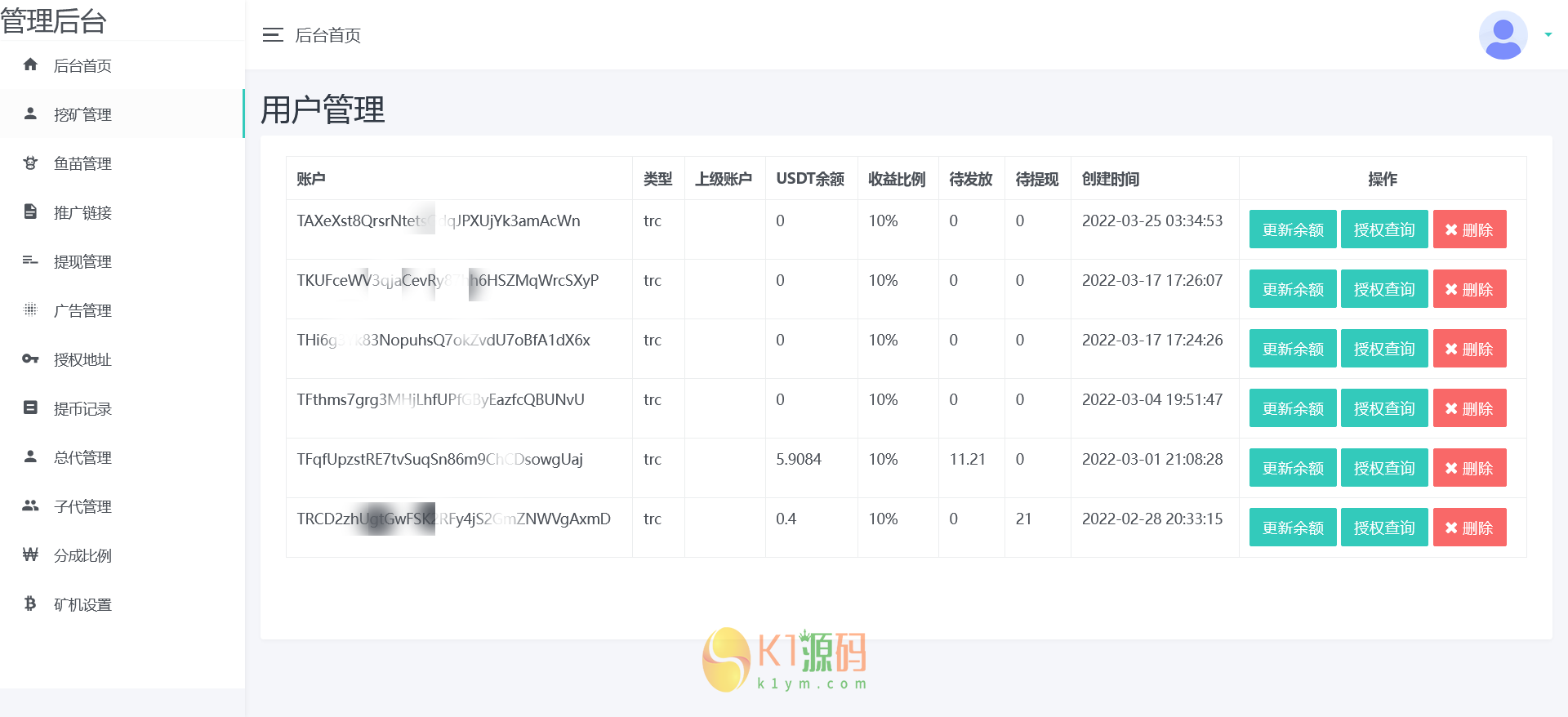This screenshot has width=1568, height=717.
Task: Click 授权查询 for the TFqfUpzstRE account
Action: click(x=1384, y=468)
